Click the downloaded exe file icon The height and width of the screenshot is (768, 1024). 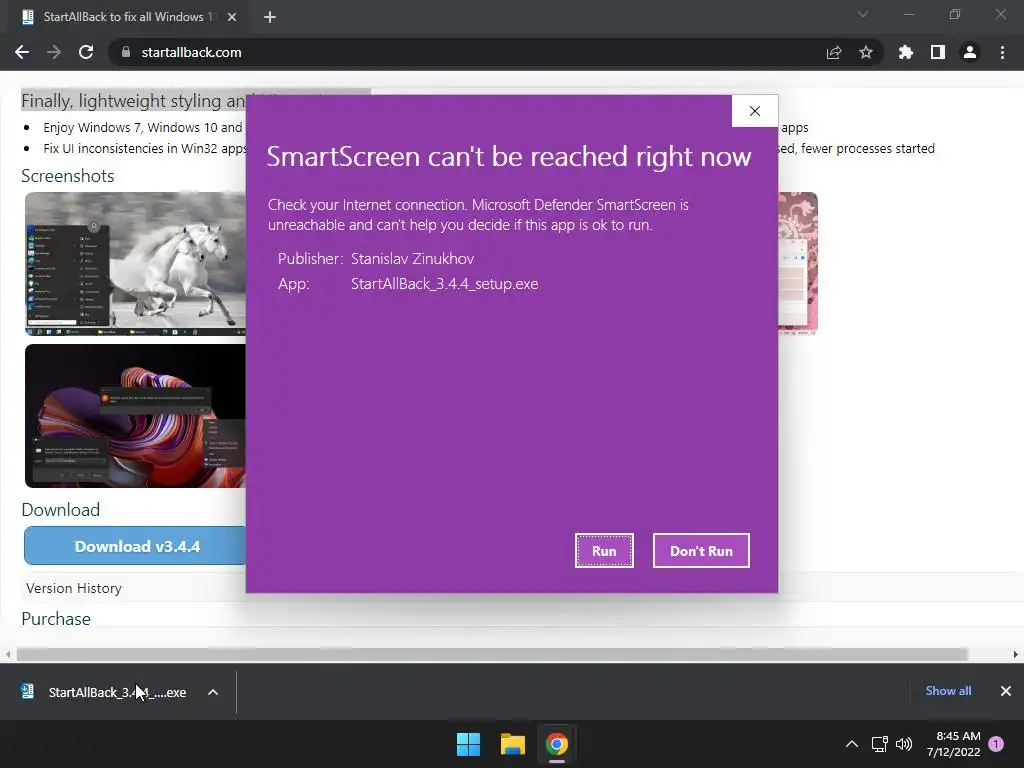pos(27,692)
